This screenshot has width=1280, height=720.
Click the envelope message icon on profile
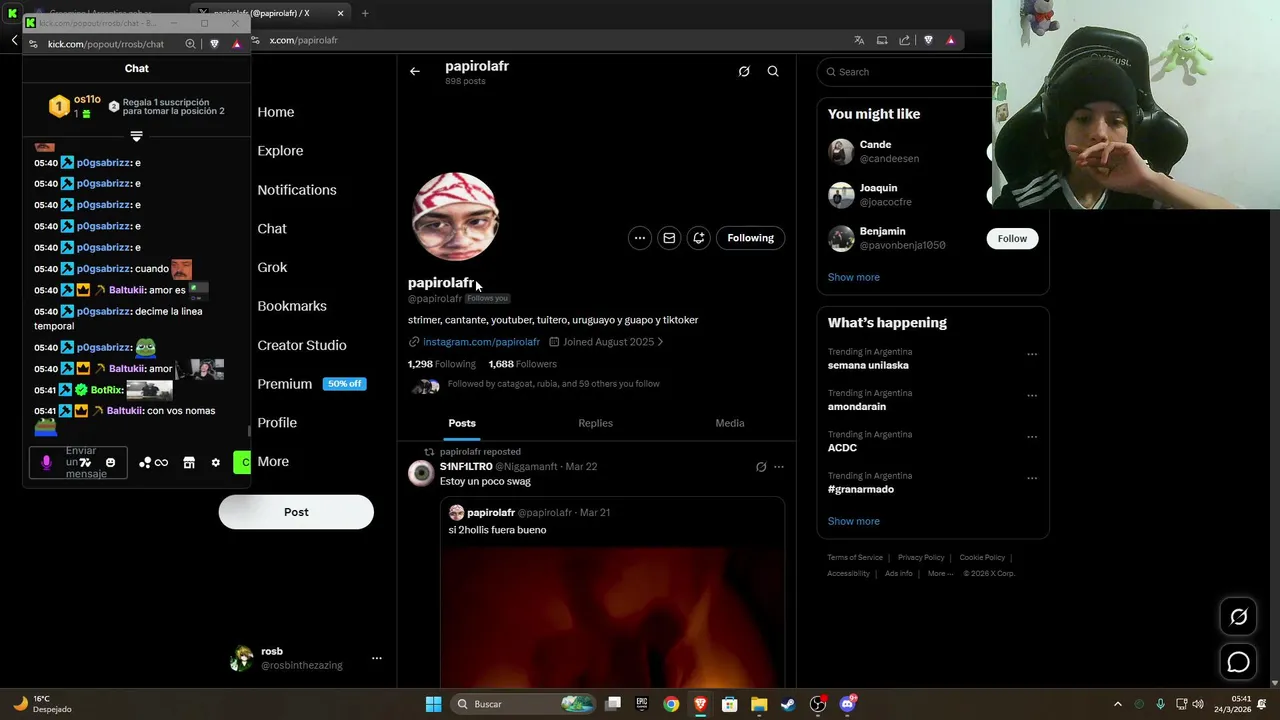[x=669, y=238]
